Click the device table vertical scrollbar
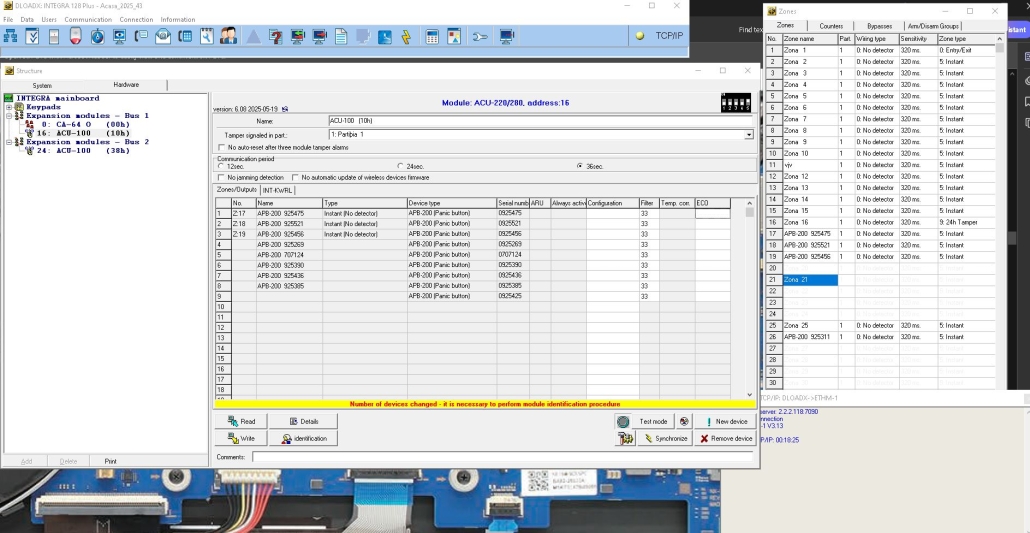This screenshot has height=533, width=1030. [x=750, y=300]
